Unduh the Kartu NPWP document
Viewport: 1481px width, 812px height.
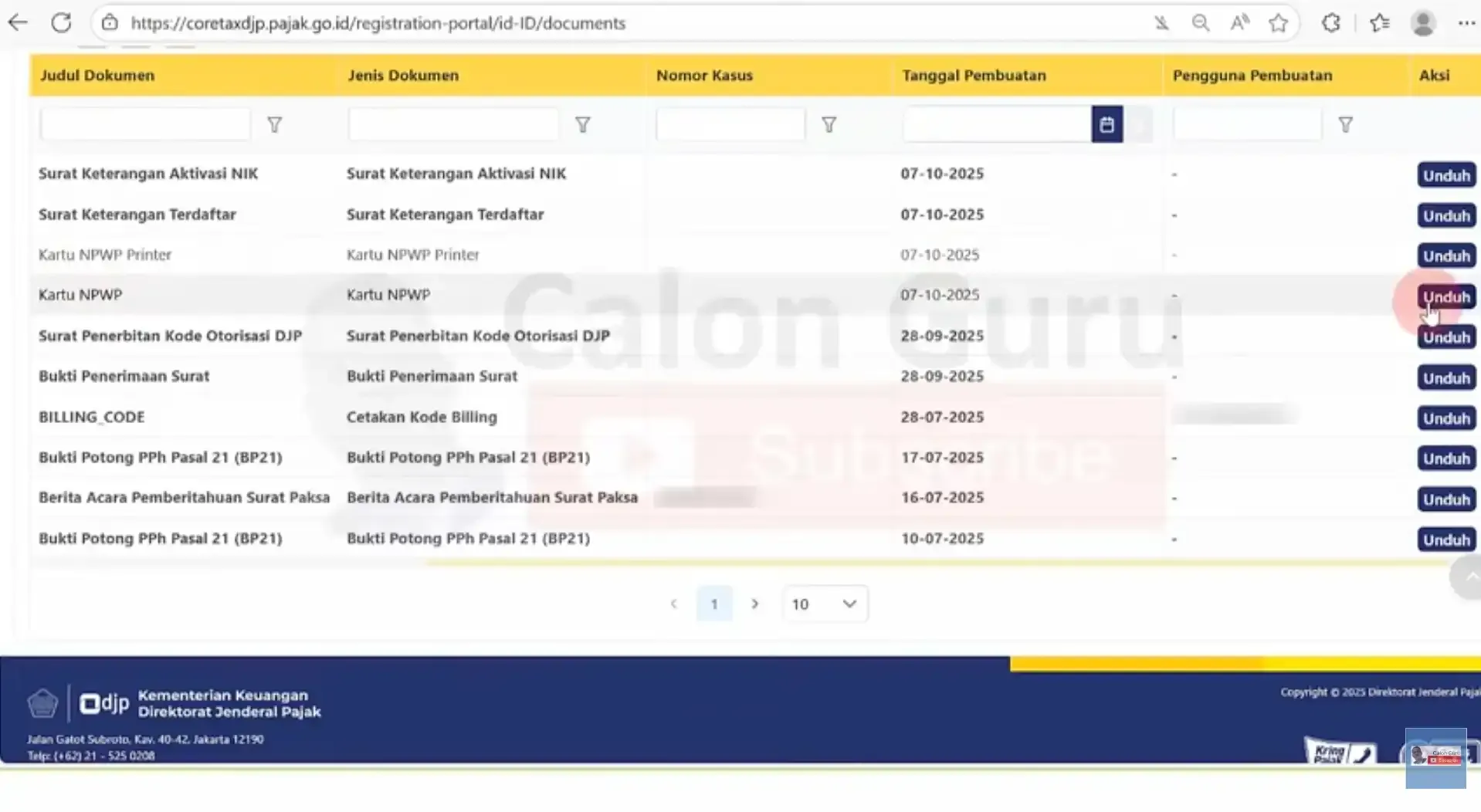coord(1445,296)
